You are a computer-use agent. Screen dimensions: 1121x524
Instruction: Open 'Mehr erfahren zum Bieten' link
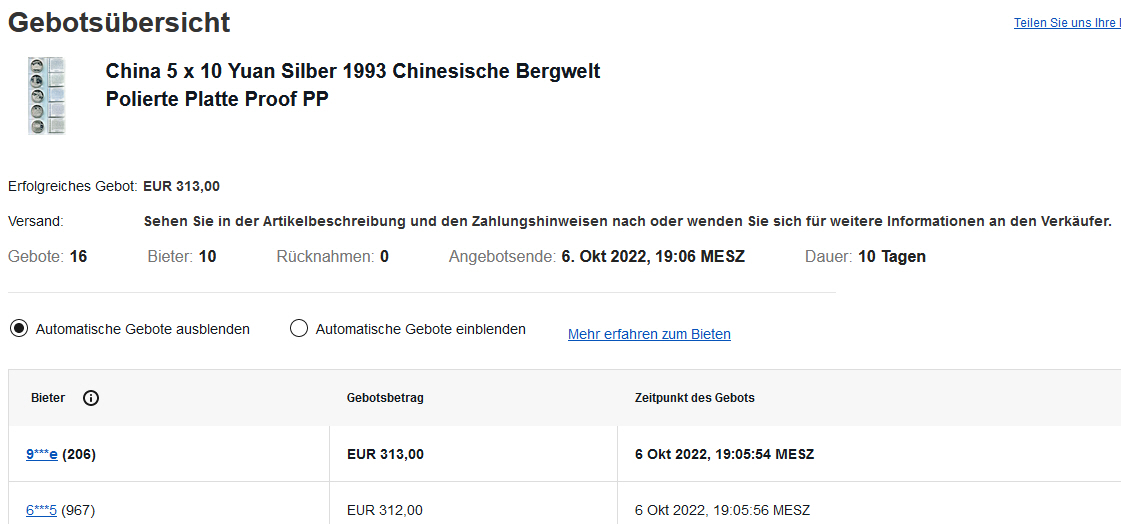point(649,334)
